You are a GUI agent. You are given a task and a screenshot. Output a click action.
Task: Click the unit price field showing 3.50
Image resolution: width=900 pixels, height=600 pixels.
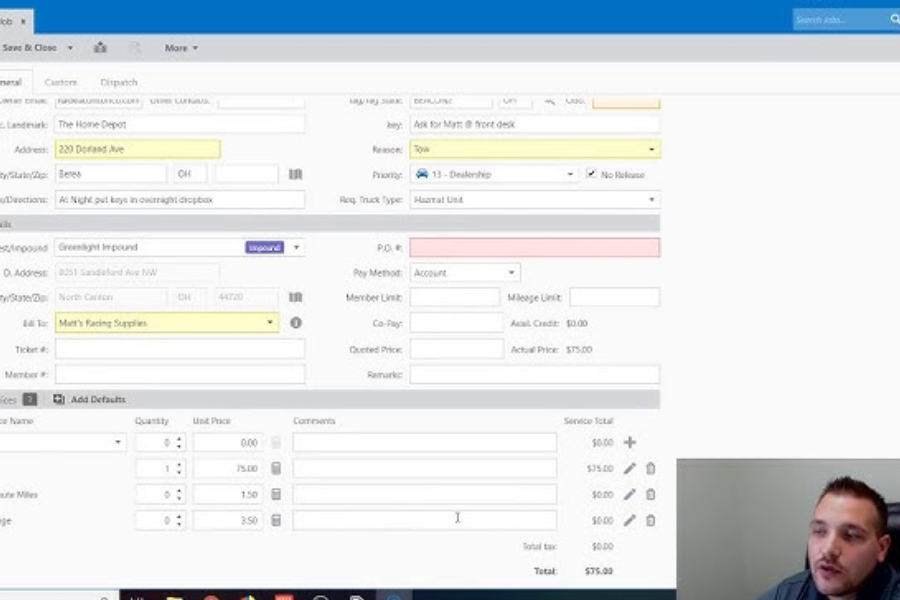[x=228, y=520]
